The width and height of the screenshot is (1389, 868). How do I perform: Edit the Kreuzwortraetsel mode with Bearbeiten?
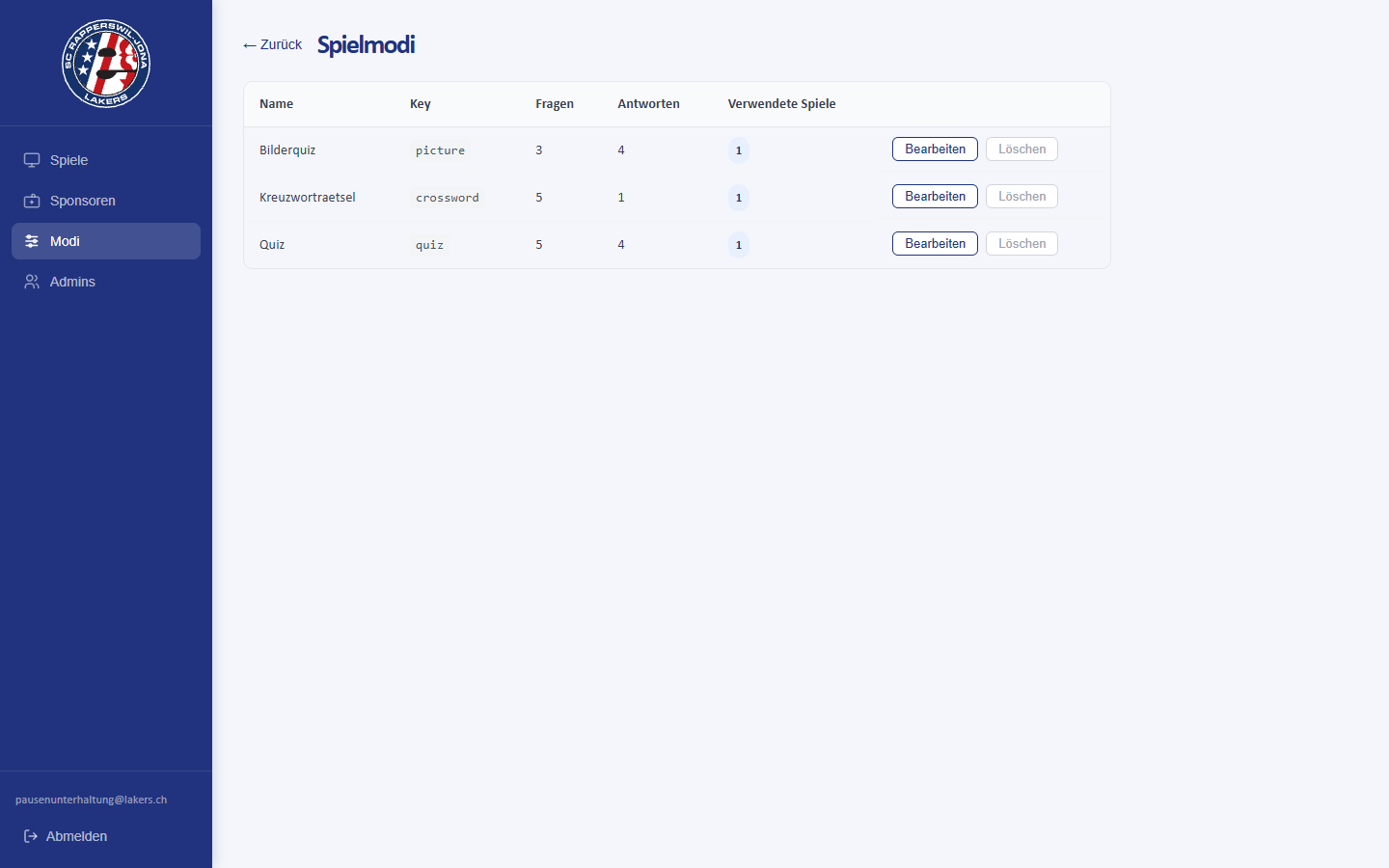[x=935, y=197]
